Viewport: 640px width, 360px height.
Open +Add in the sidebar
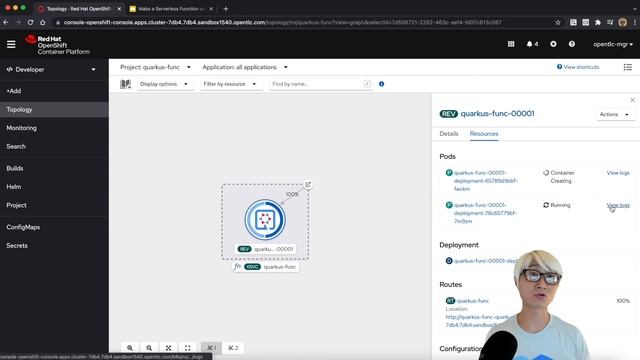click(x=54, y=91)
